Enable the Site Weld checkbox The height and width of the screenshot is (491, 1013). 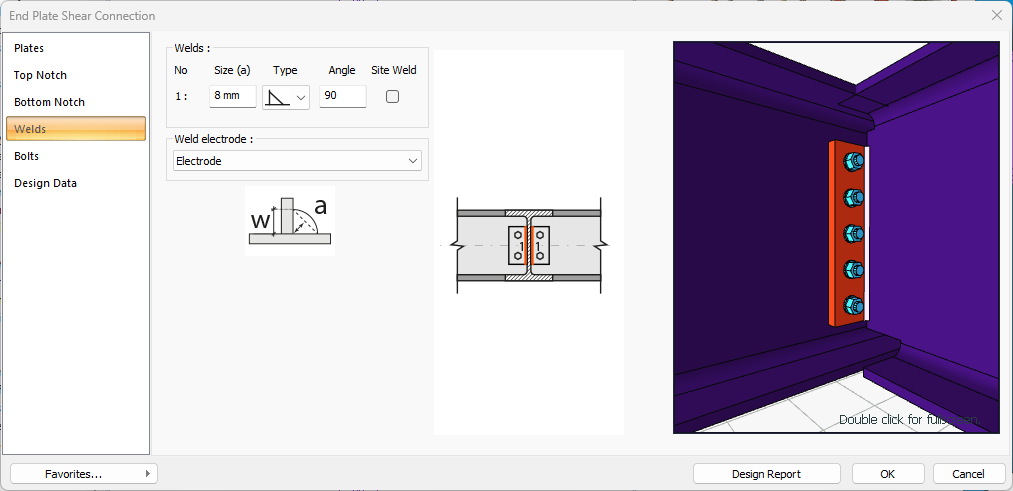click(393, 97)
